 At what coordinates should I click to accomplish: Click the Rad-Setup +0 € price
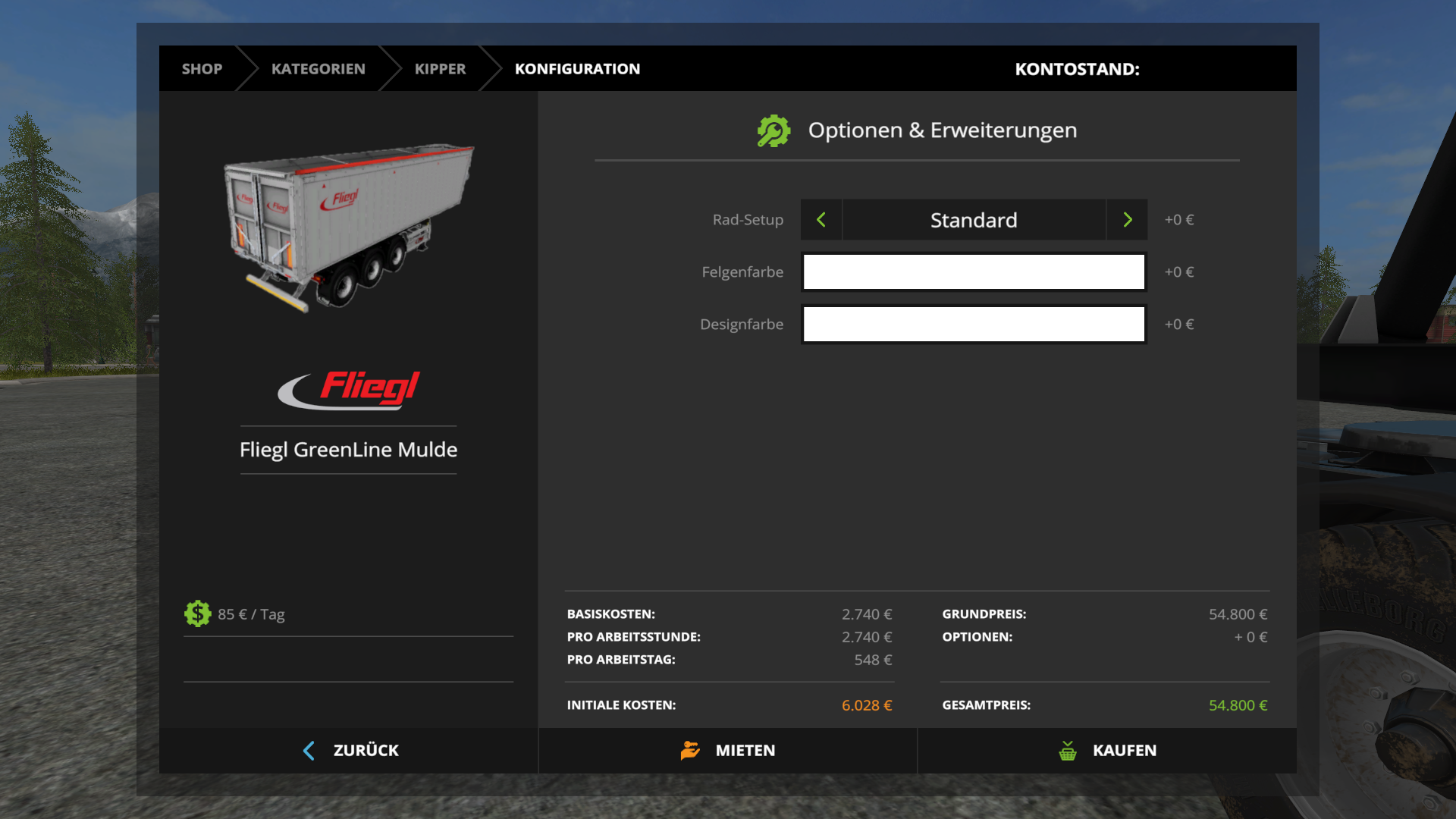[x=1179, y=220]
